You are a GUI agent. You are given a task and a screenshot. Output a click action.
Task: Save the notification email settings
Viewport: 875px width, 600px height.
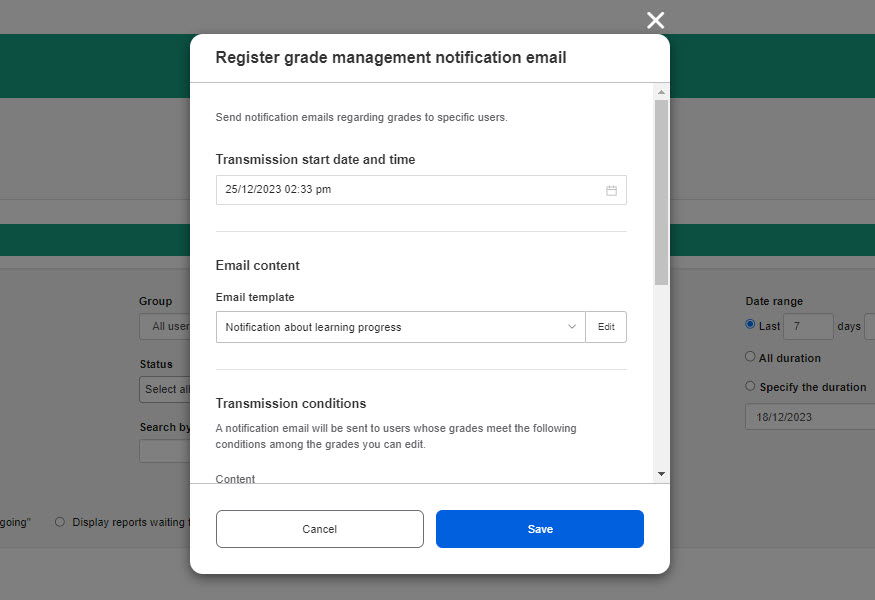[x=539, y=529]
